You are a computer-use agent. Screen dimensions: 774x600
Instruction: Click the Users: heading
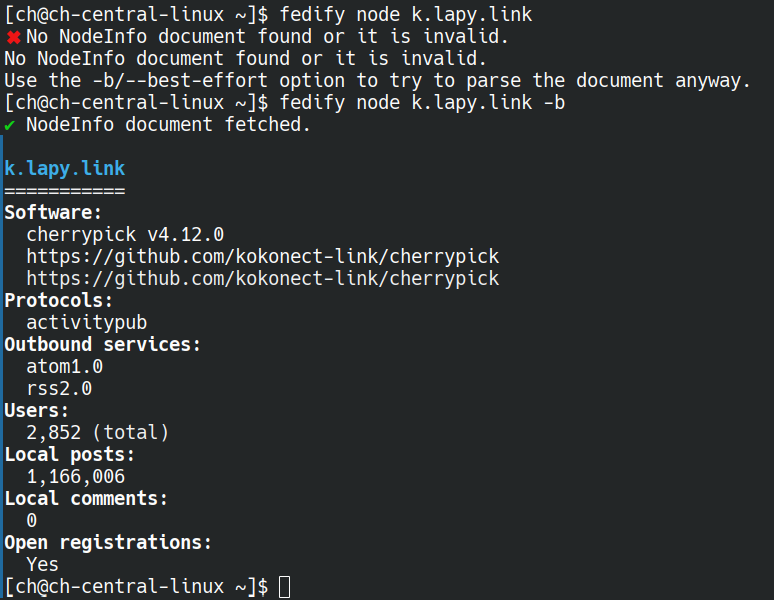(37, 411)
